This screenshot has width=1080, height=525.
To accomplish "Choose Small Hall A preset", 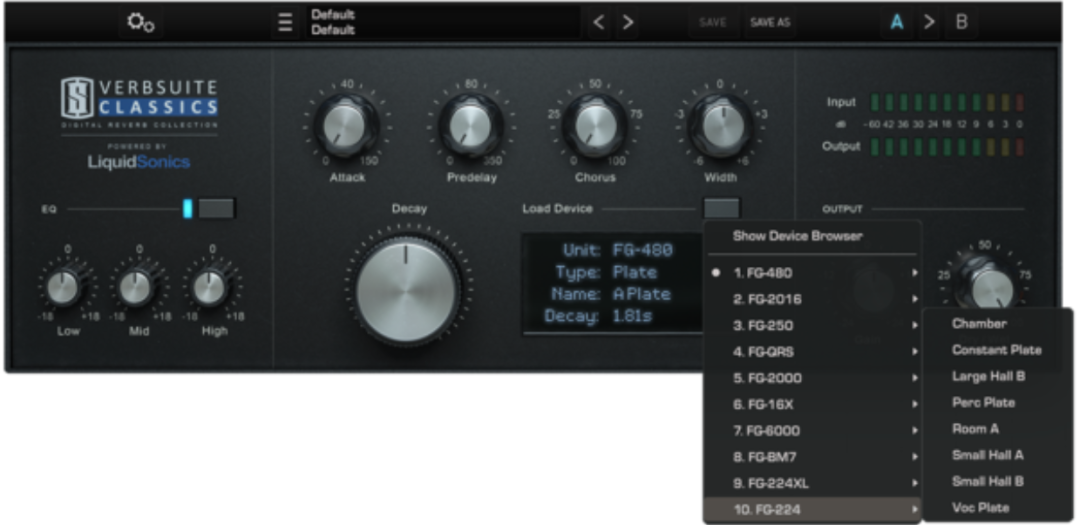I will coord(997,455).
